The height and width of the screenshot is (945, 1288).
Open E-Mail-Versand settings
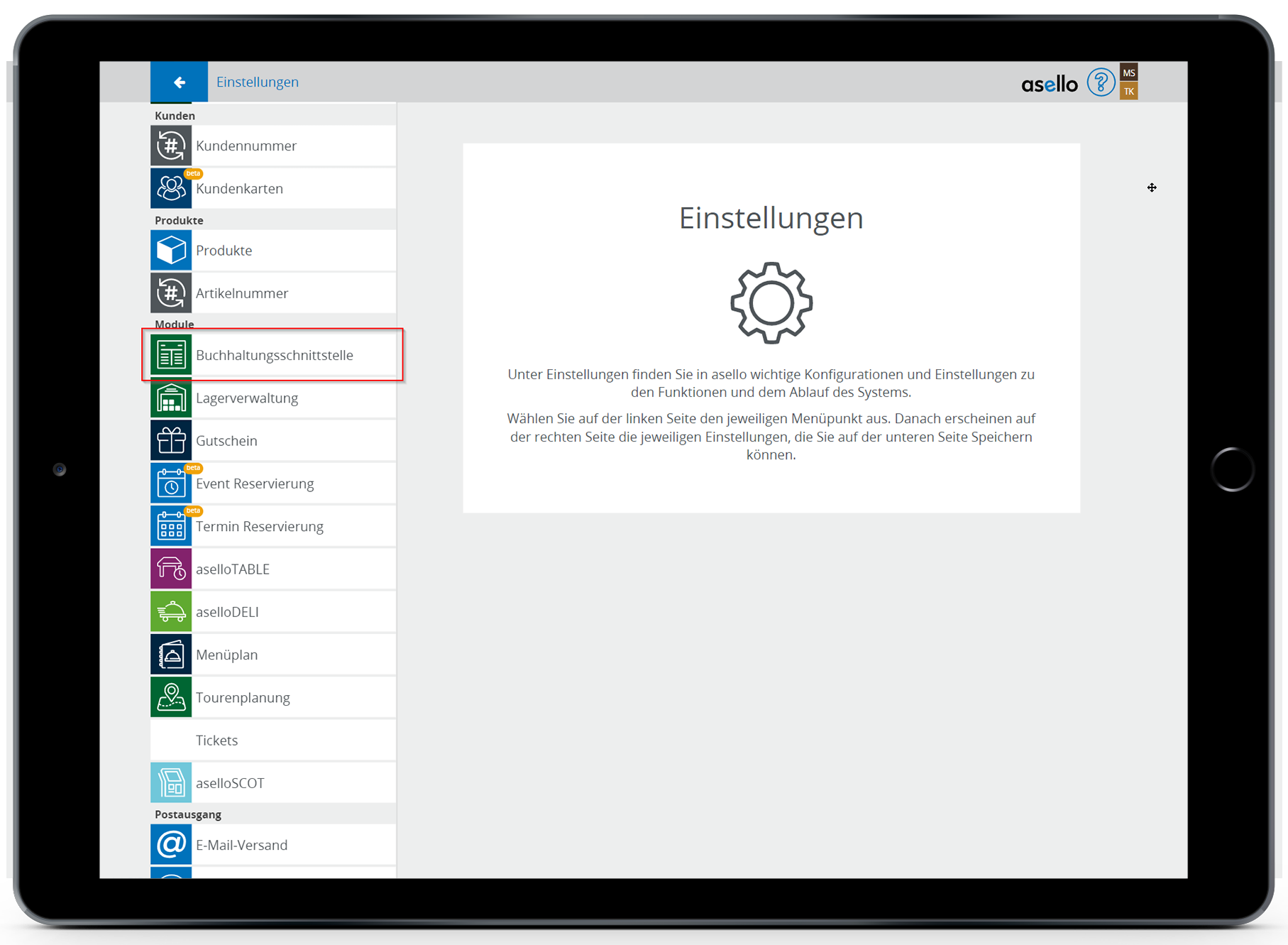point(241,845)
